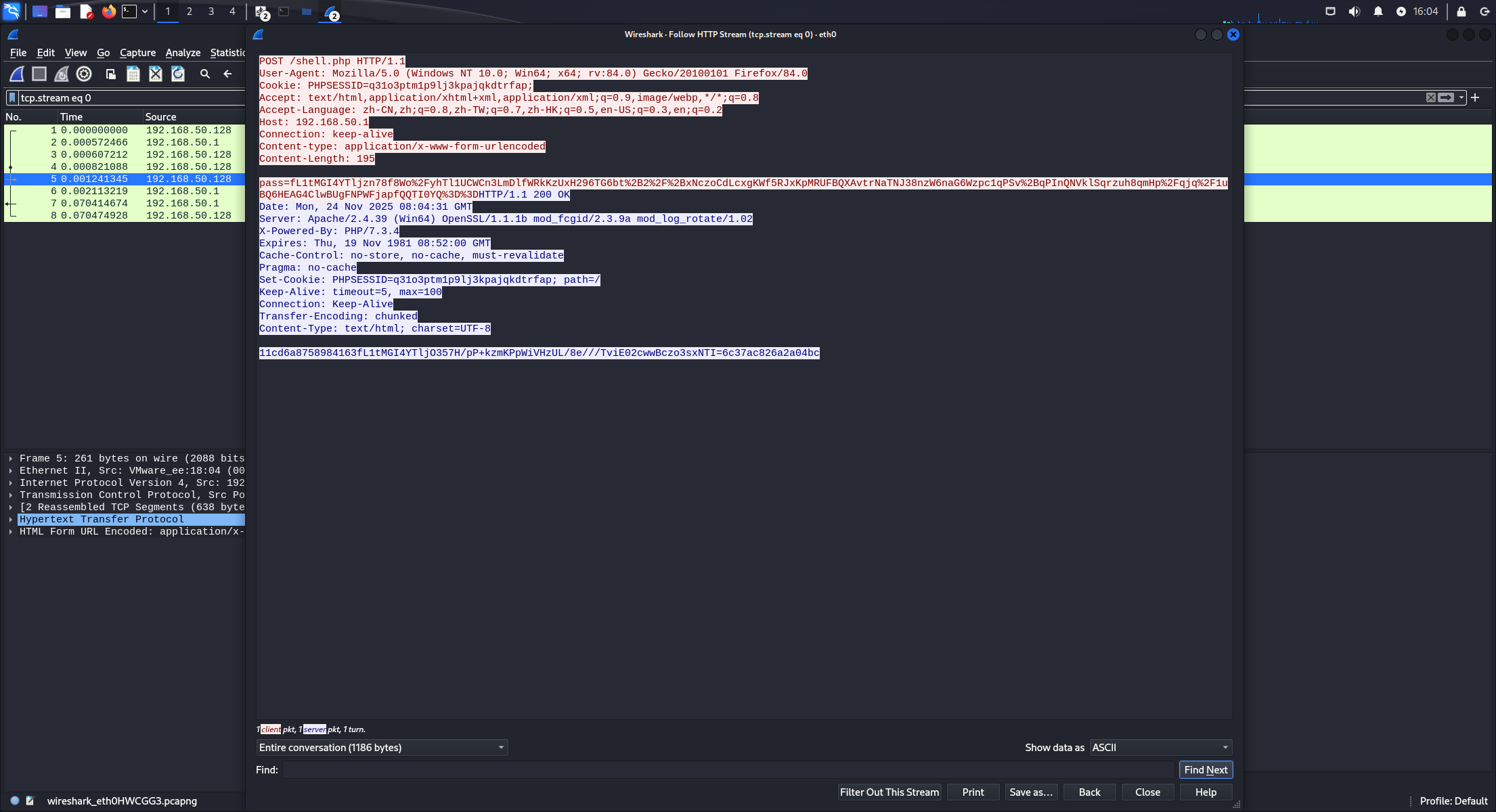Click the Filter Out This Stream button
The height and width of the screenshot is (812, 1496).
(889, 792)
